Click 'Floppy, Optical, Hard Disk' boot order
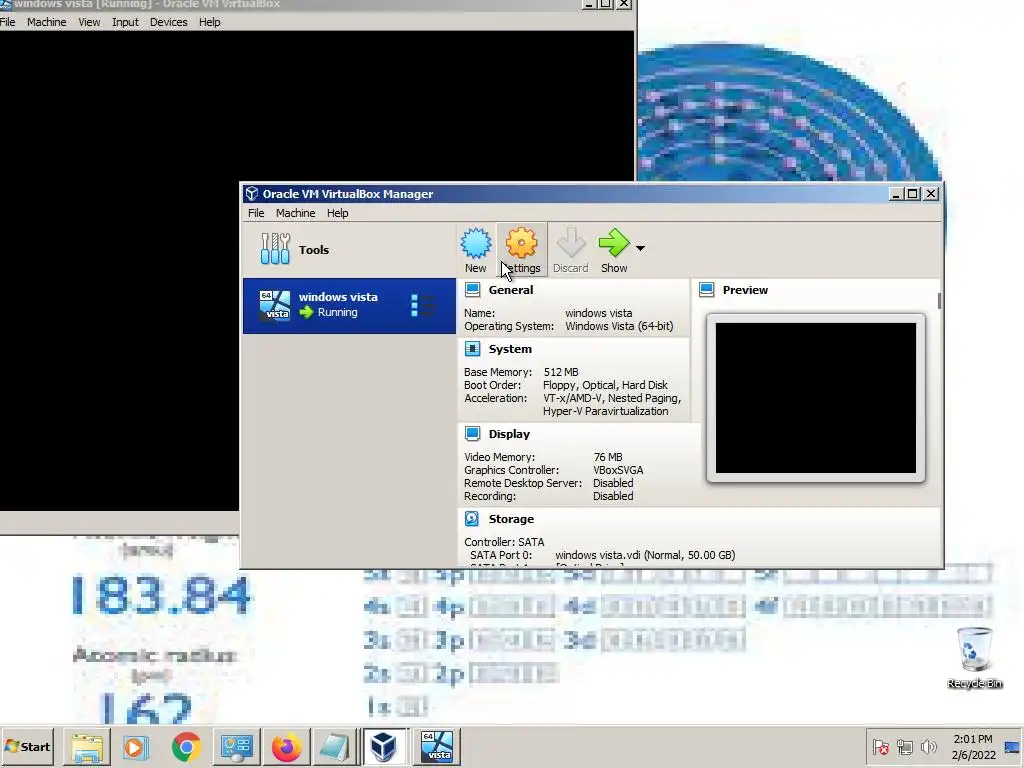 point(605,385)
